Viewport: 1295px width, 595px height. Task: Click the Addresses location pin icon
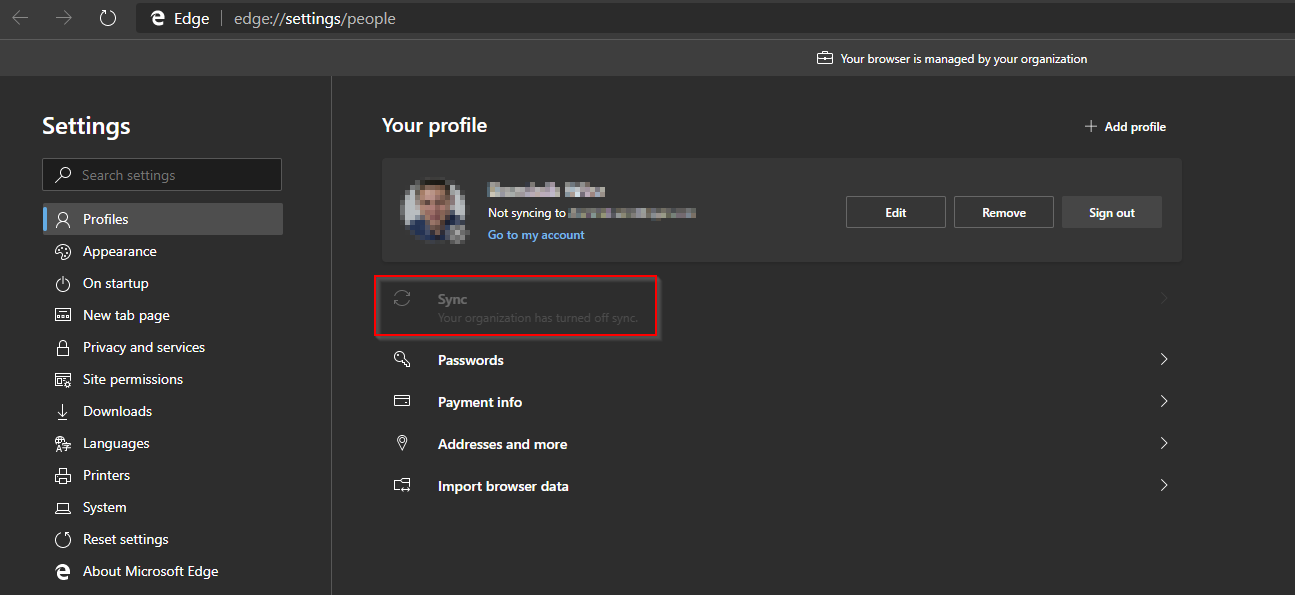[402, 443]
